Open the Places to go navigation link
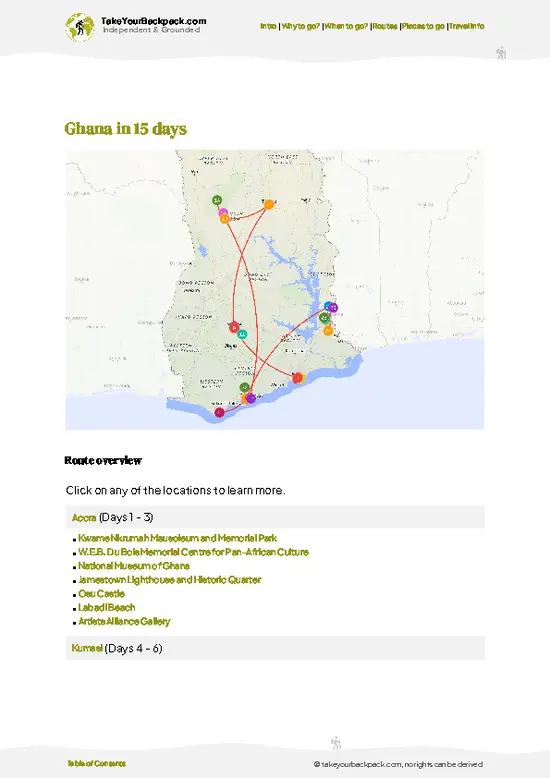Viewport: 550px width, 778px height. pos(423,26)
